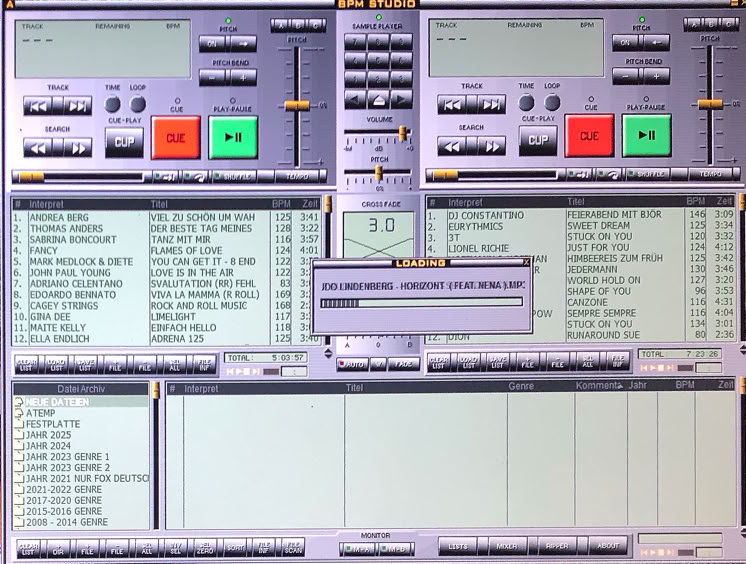
Task: Toggle the left deck Pitch ON button
Action: [213, 44]
